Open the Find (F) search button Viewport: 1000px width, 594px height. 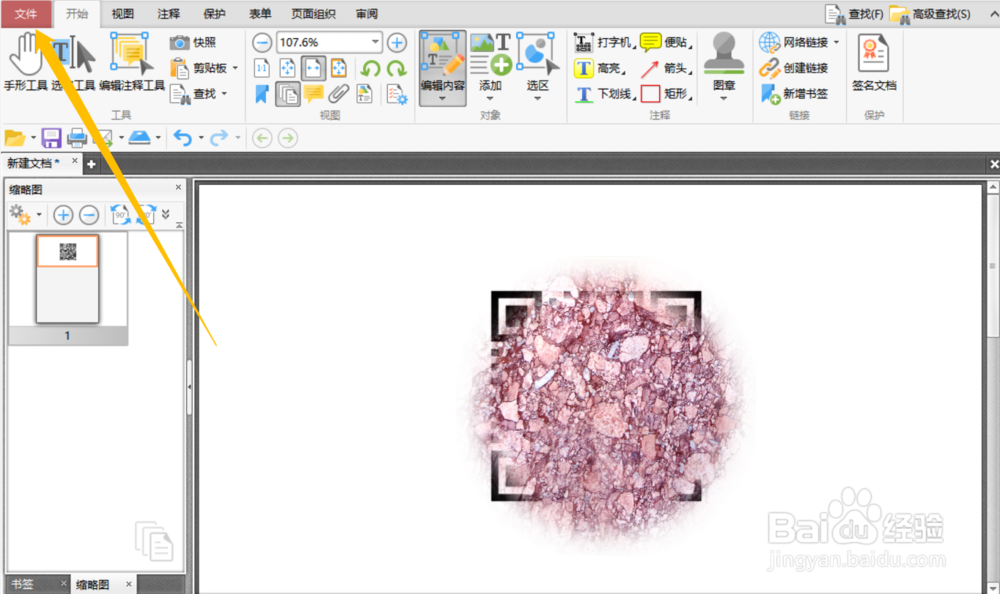tap(854, 14)
